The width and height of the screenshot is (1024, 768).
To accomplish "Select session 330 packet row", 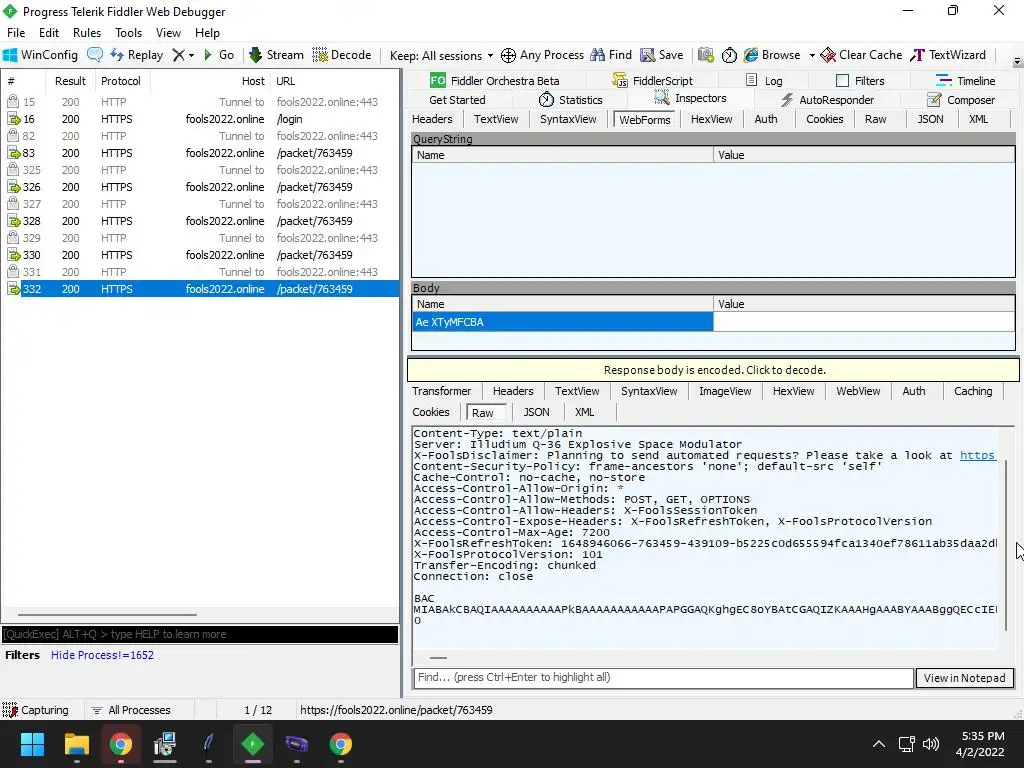I will click(x=200, y=255).
